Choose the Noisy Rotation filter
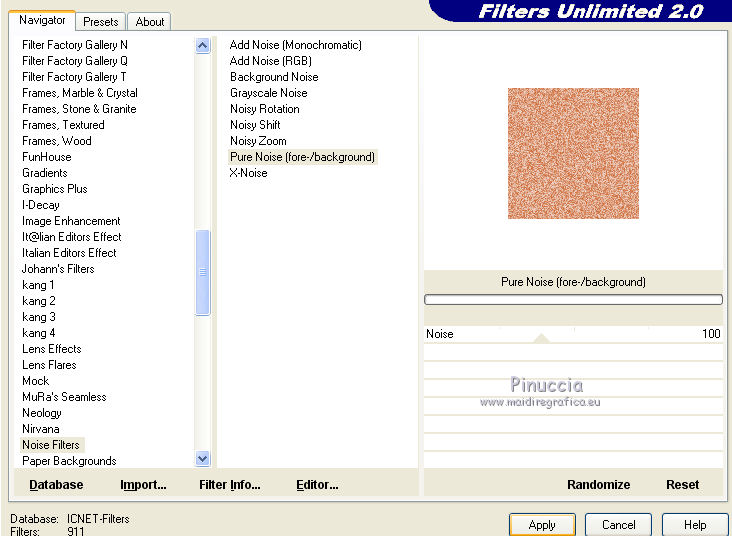 point(265,109)
